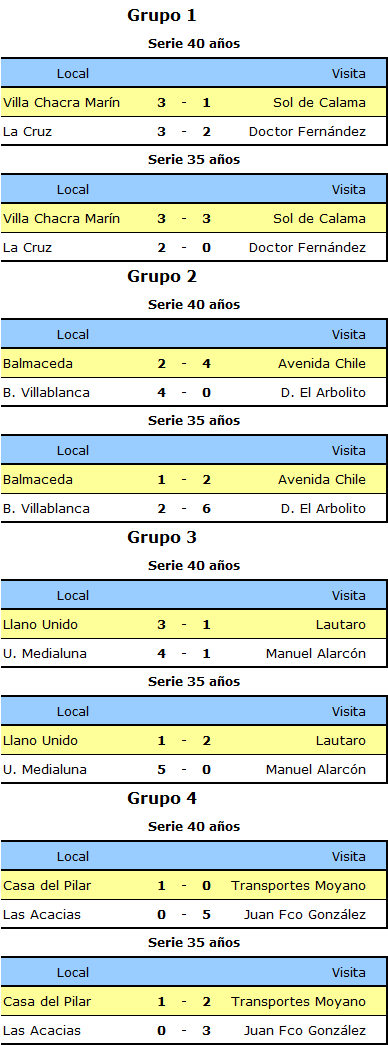Click D. El Arbolito in Grupo 2 Serie 35

pyautogui.click(x=323, y=509)
